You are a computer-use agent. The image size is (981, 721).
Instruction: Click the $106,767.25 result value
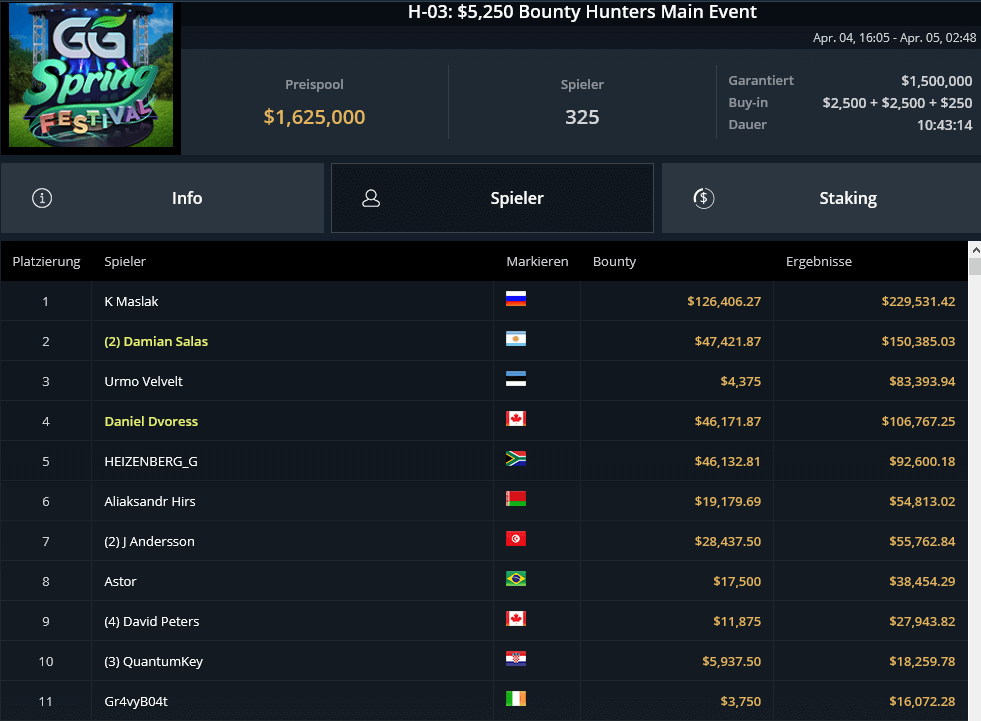[918, 422]
